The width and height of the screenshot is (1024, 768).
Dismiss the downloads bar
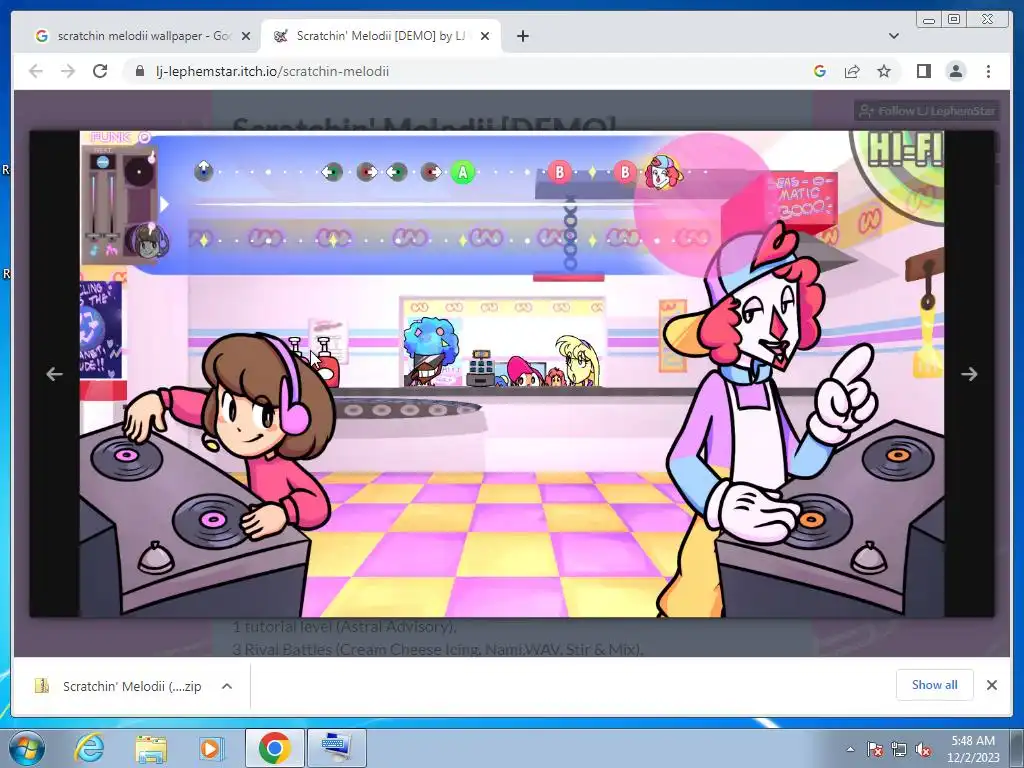992,684
